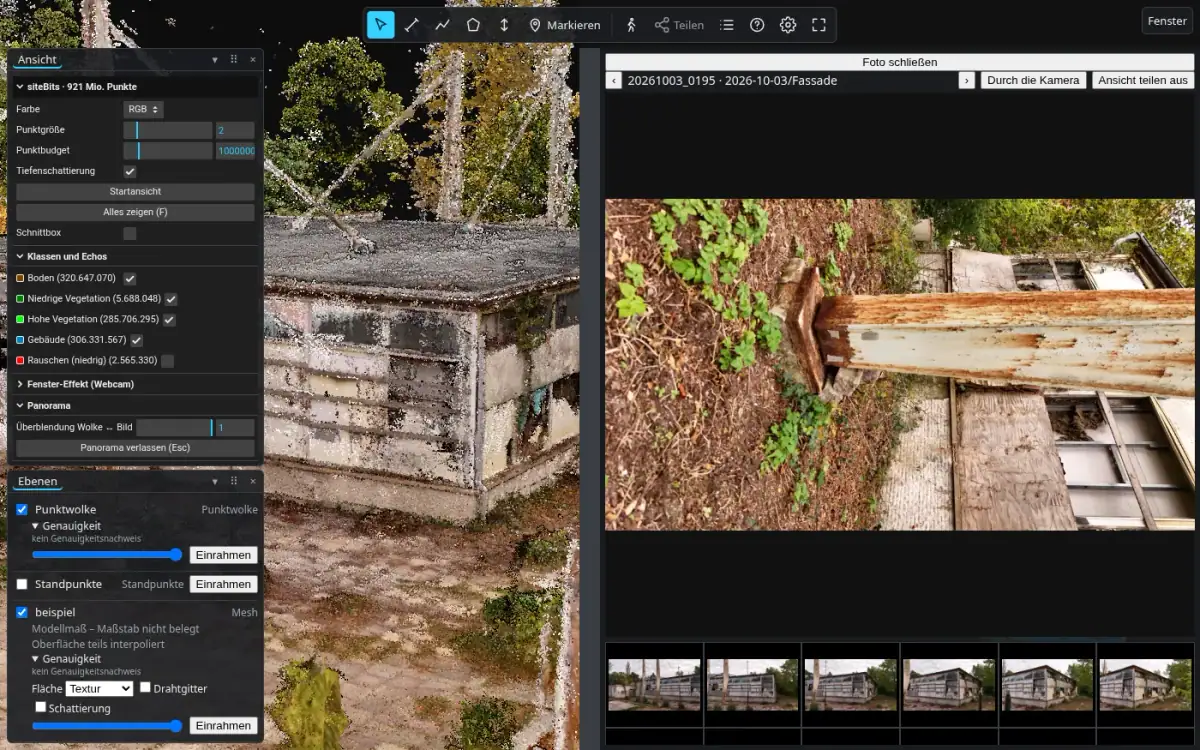Toggle the Punktwolke layer checkbox
This screenshot has height=750, width=1200.
click(x=22, y=510)
